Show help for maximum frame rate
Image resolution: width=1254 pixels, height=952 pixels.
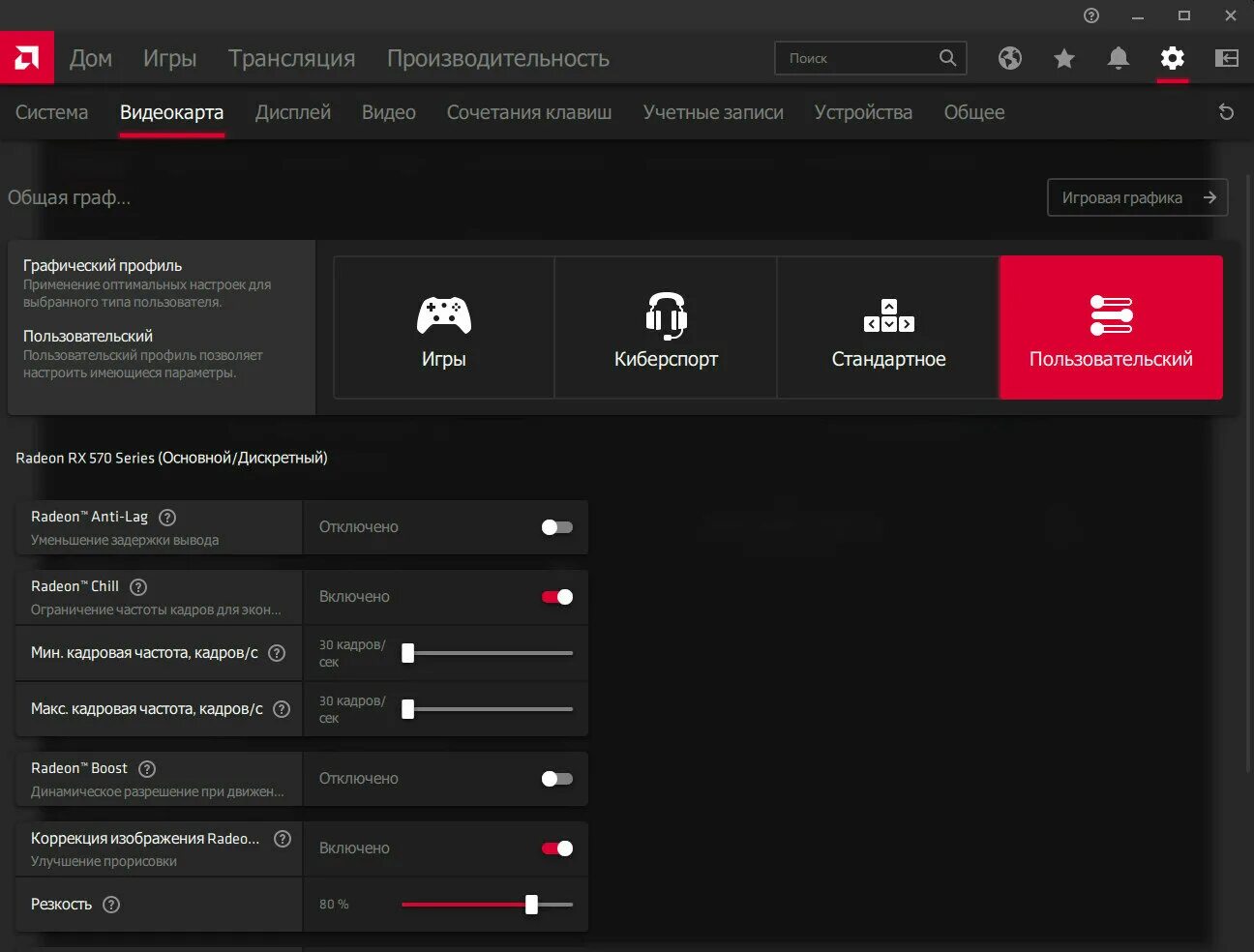pyautogui.click(x=282, y=709)
